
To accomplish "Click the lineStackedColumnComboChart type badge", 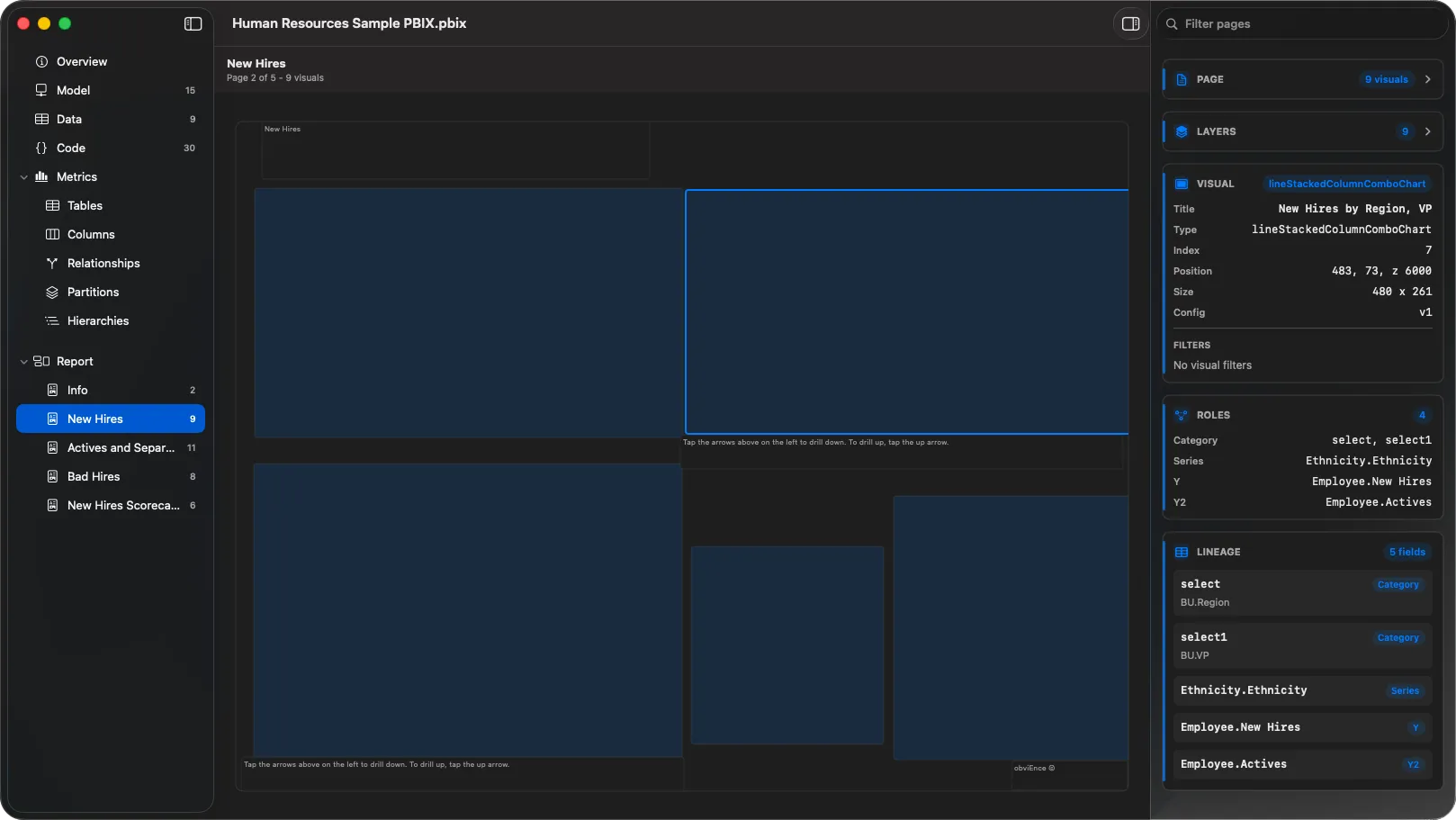I will pos(1346,184).
